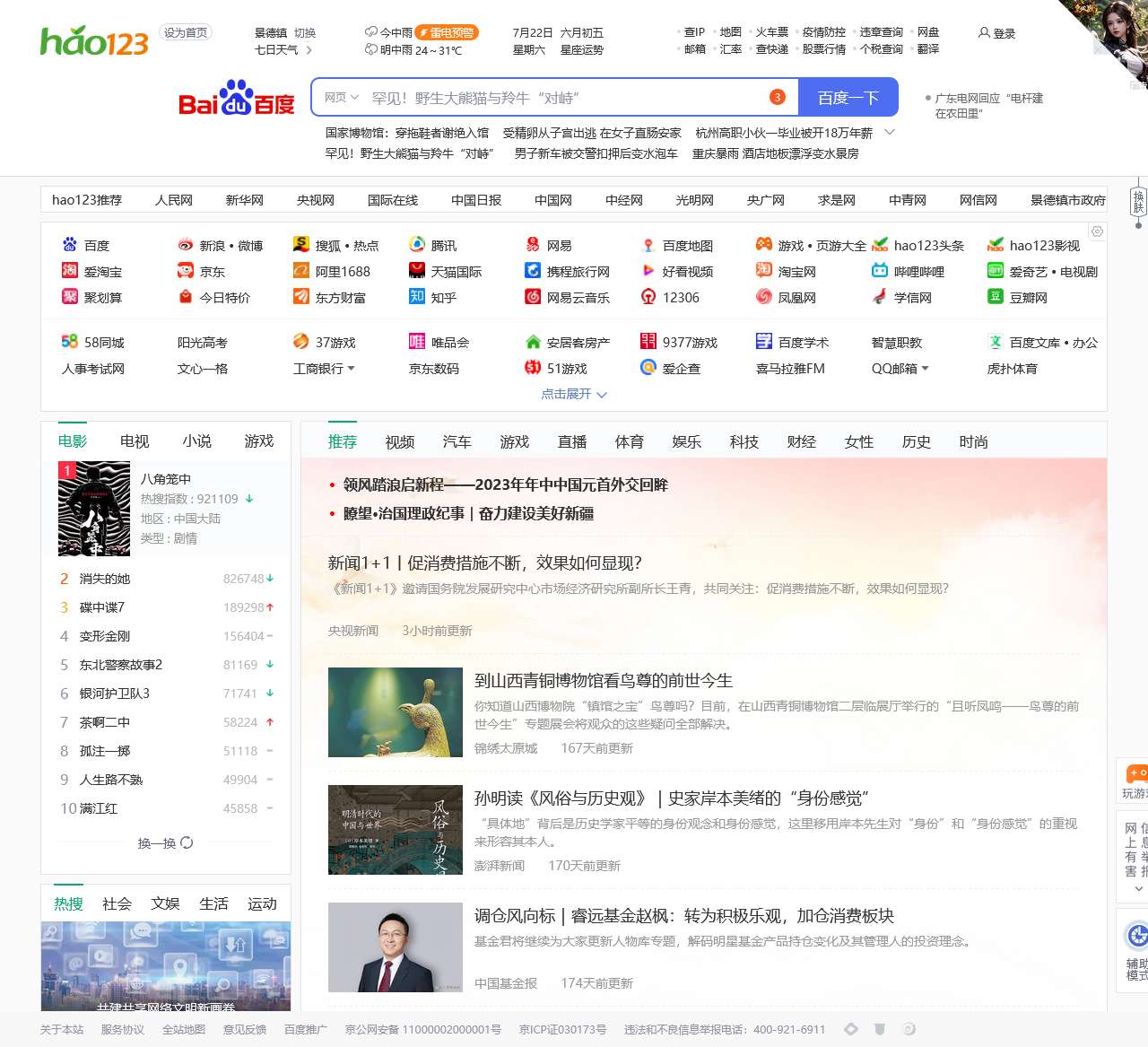Open the Baidu Maps icon

click(x=648, y=245)
